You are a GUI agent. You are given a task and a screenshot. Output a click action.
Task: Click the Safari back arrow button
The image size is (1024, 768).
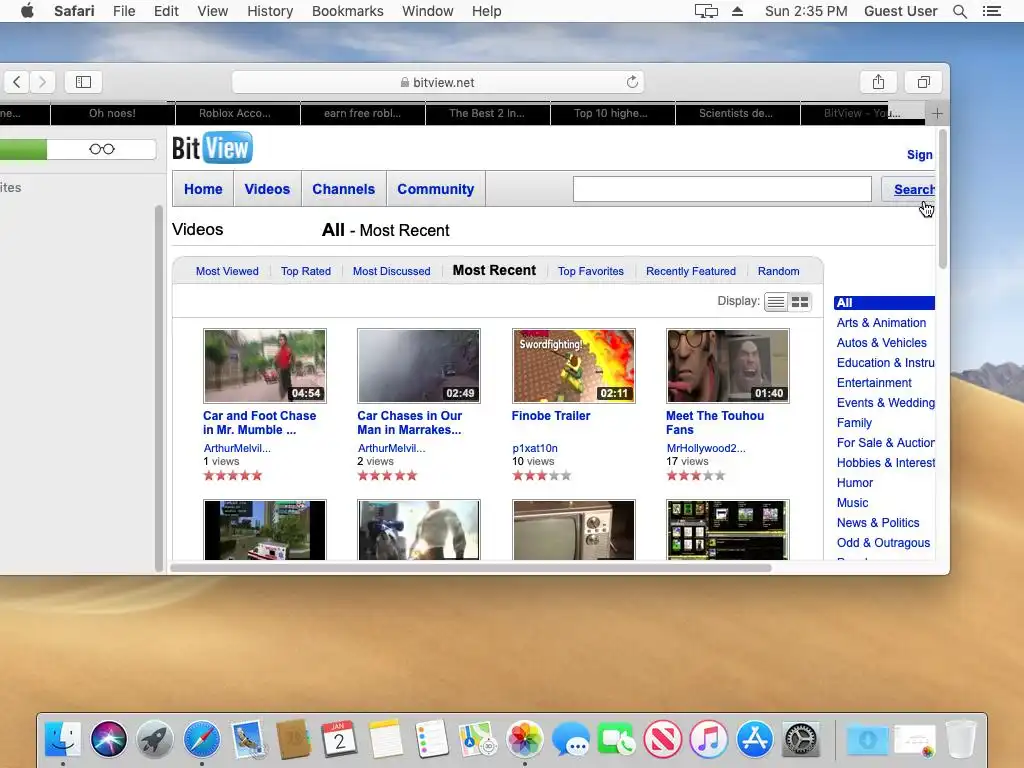point(16,82)
